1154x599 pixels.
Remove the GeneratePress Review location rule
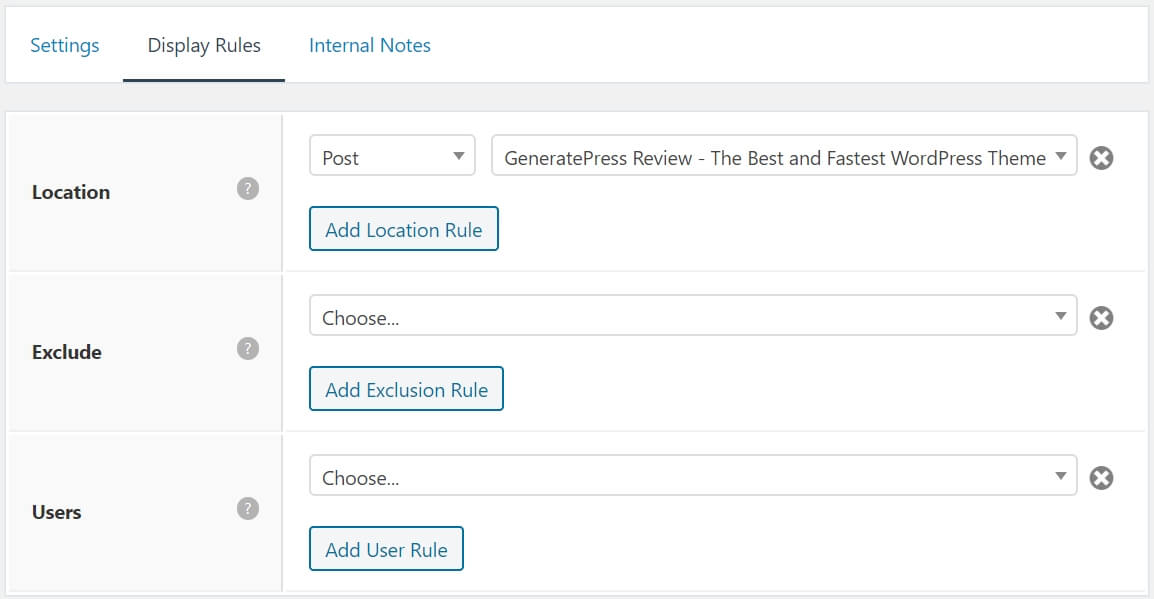[x=1101, y=158]
